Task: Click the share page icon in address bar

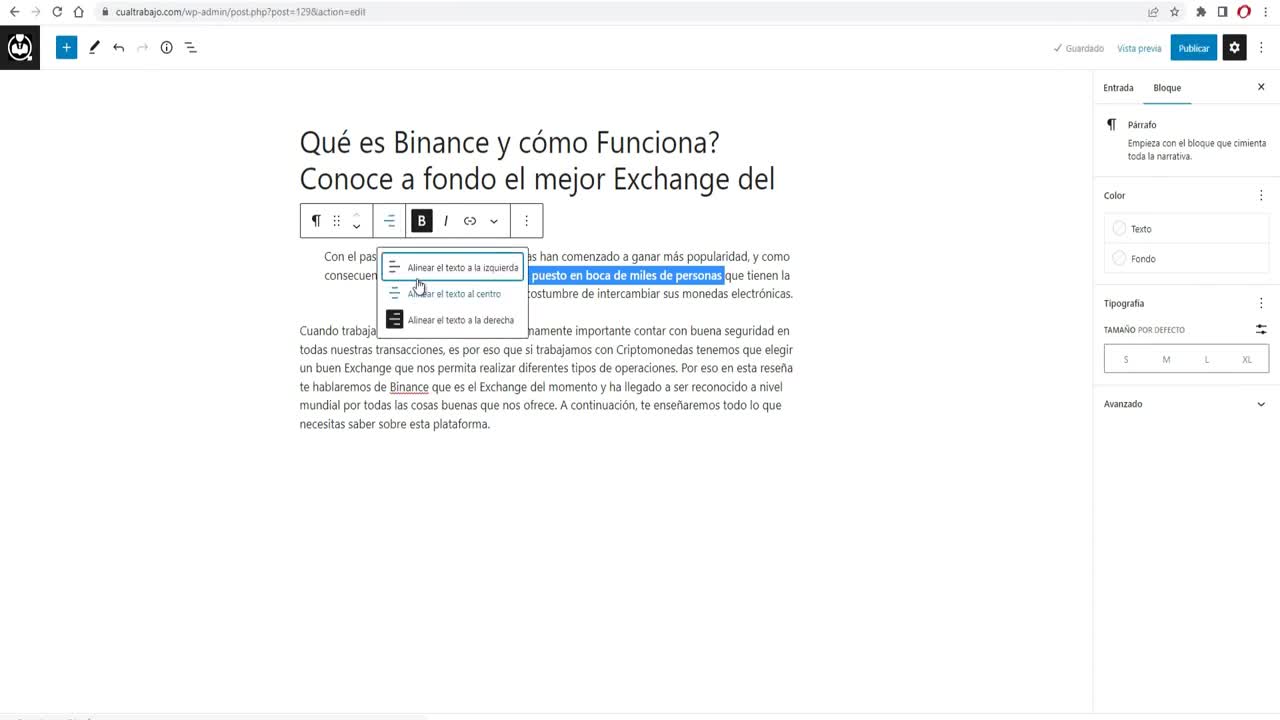Action: coord(1153,12)
